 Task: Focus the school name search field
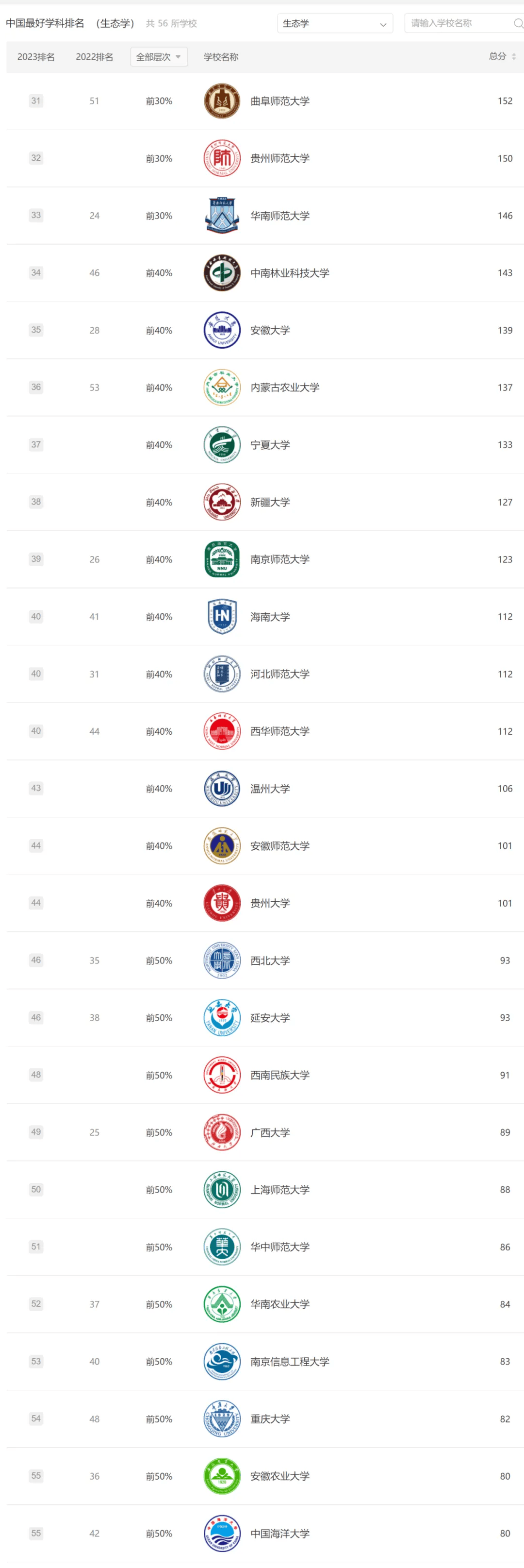459,24
